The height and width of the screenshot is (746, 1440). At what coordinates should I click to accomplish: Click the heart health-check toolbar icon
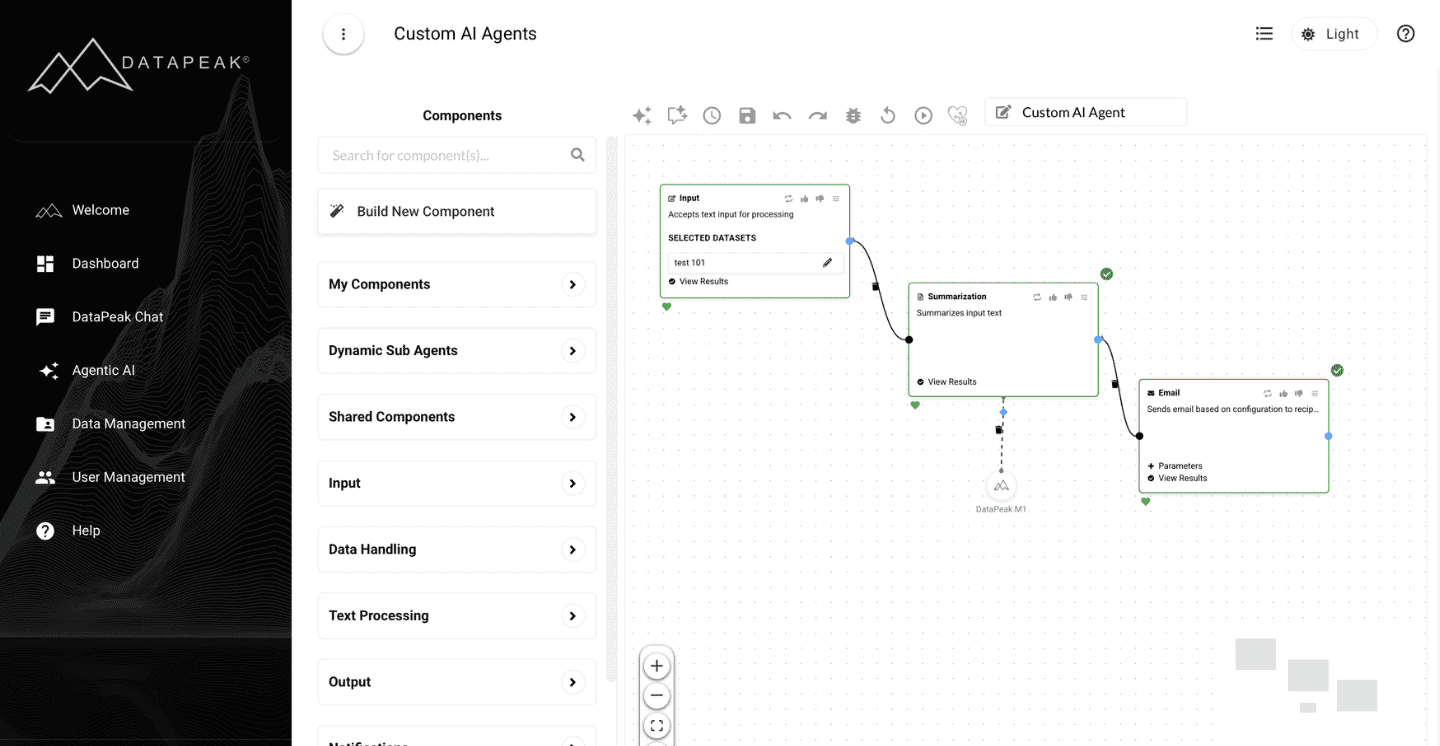tap(958, 116)
